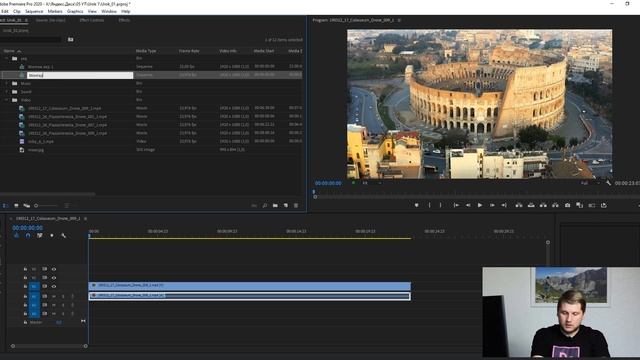Switch Project panel to list view
This screenshot has height=360, width=640.
click(4, 206)
